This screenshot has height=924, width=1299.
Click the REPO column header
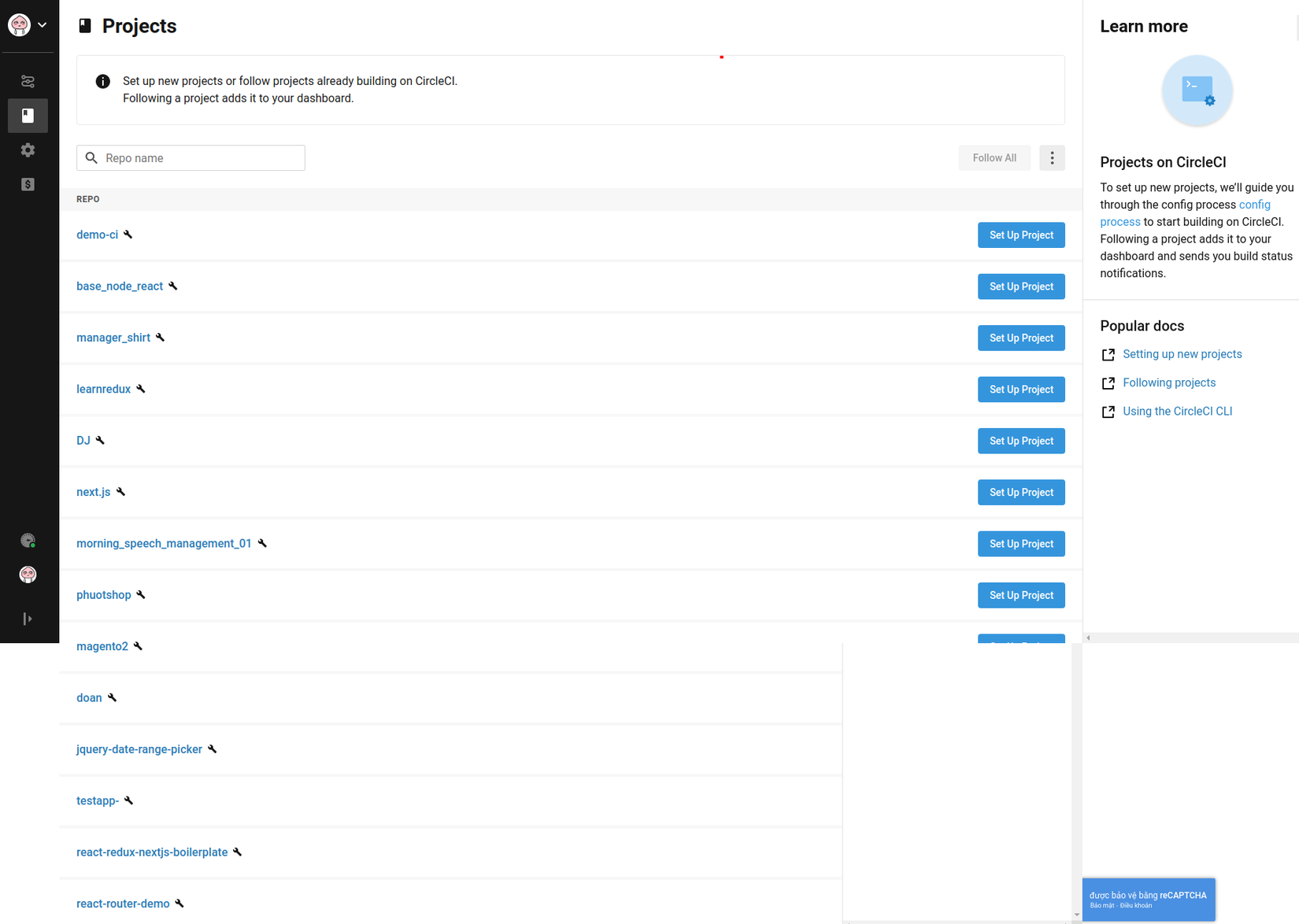pos(88,199)
